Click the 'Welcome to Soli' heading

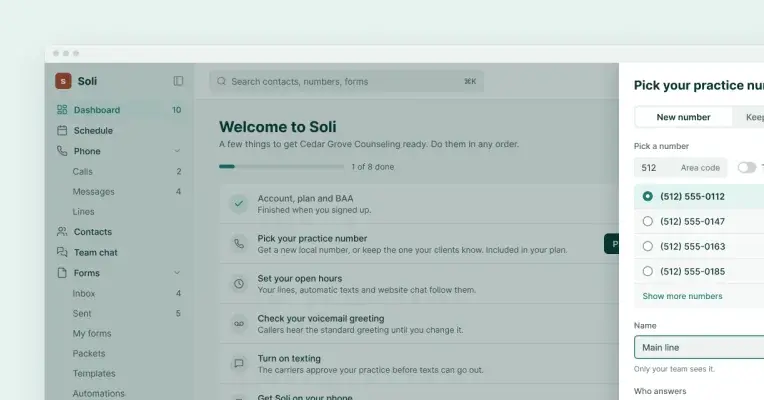278,127
